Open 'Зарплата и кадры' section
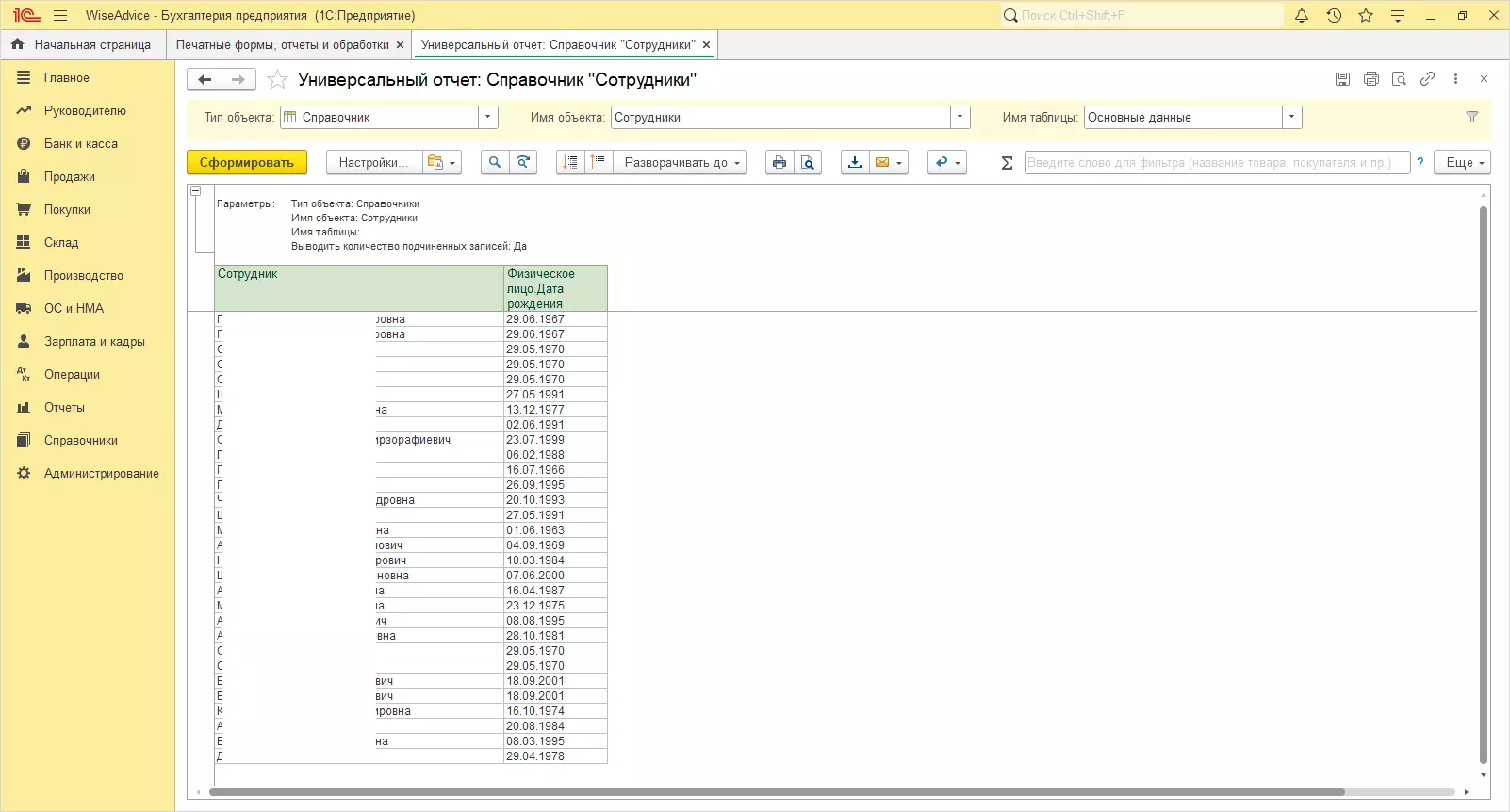Viewport: 1510px width, 812px height. 94,342
